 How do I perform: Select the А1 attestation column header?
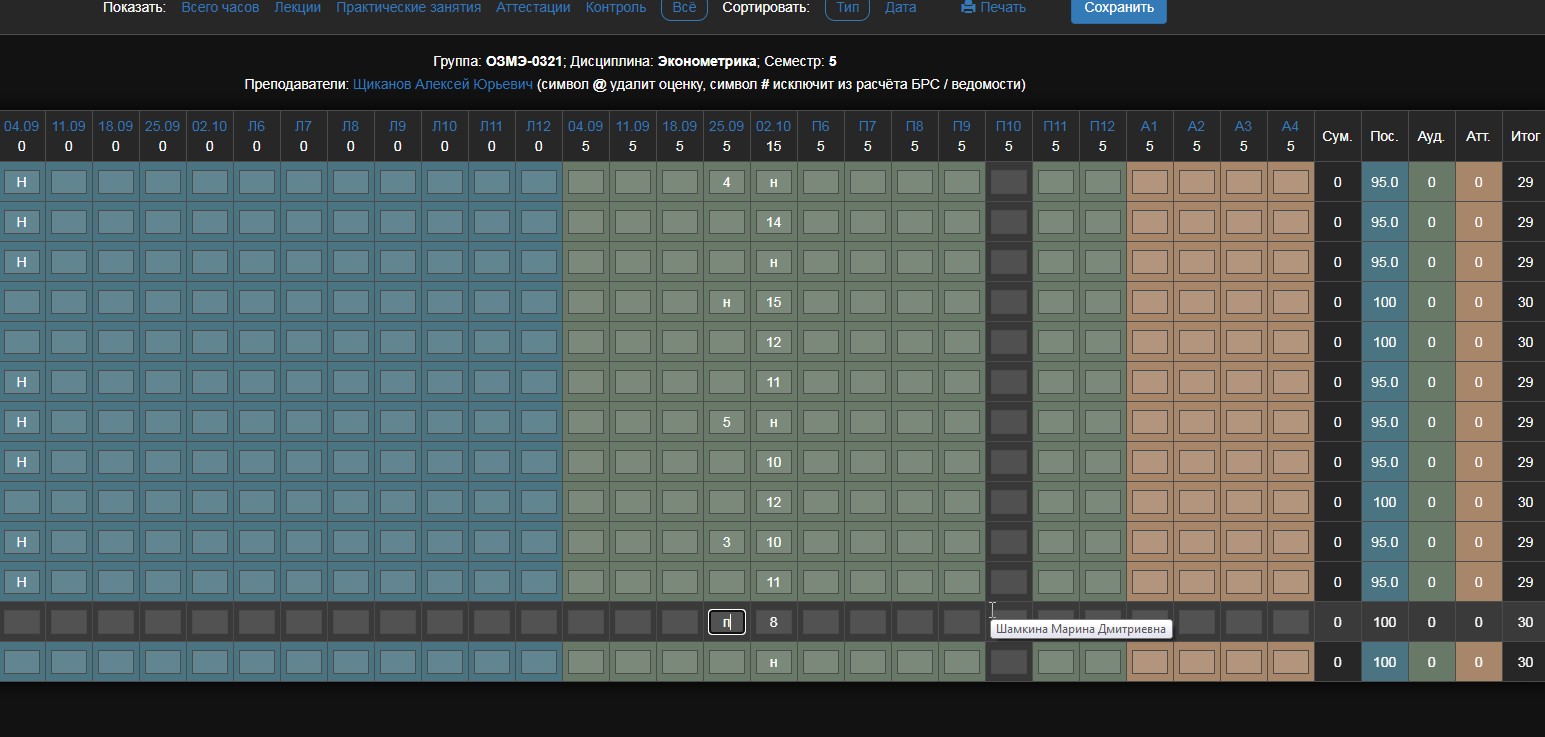pyautogui.click(x=1149, y=126)
